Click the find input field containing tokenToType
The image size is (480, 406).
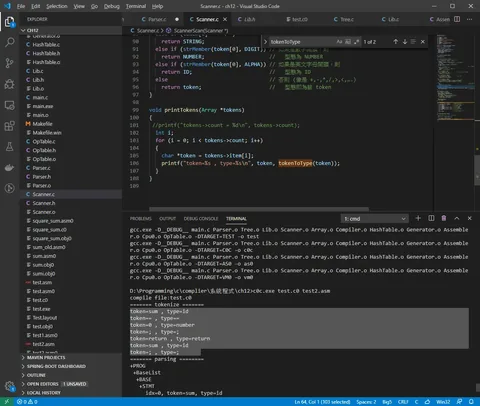302,42
